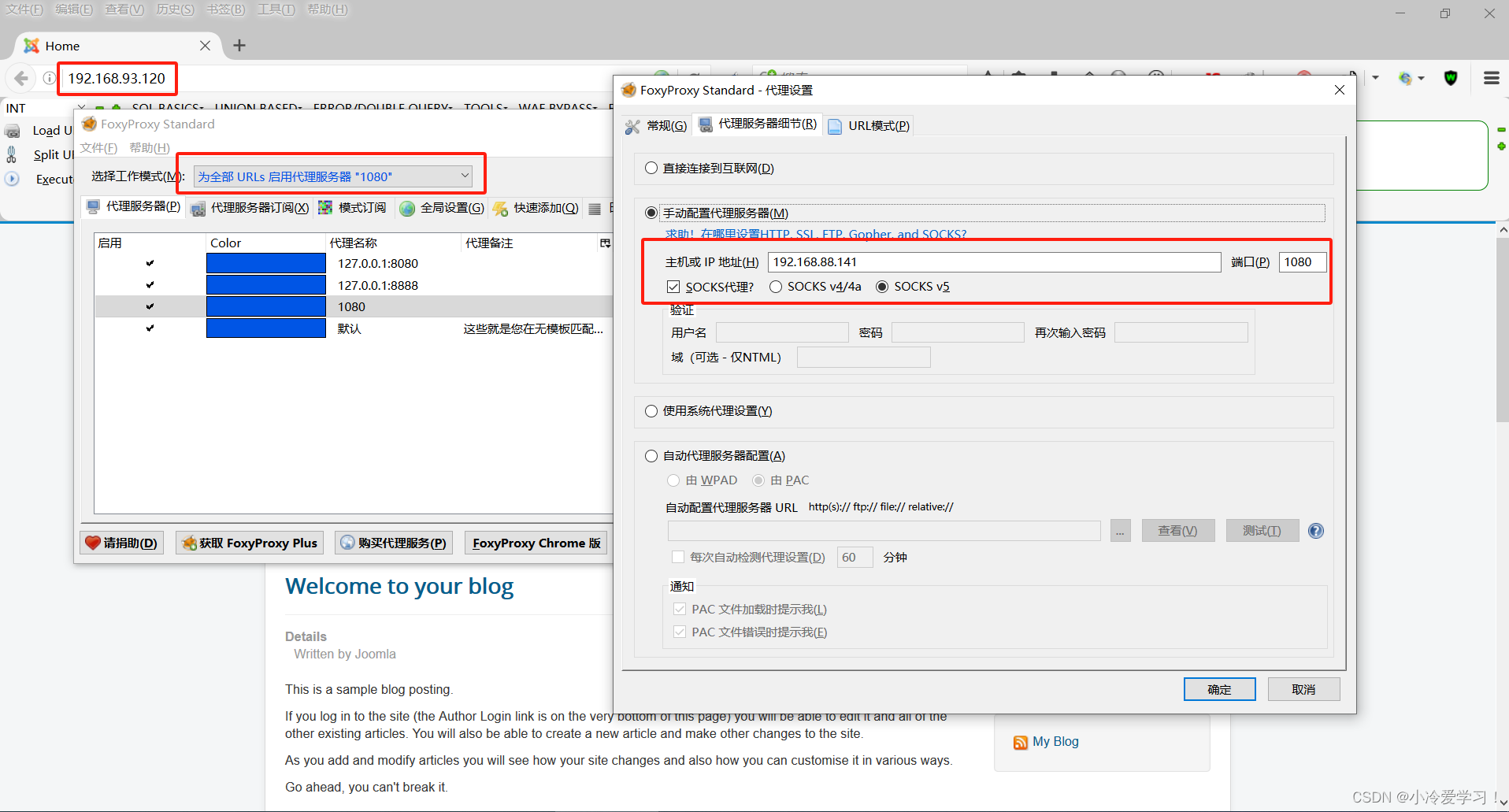This screenshot has height=812, width=1509.
Task: Open the dropdown arrow beside globe extension icon
Action: coord(1421,78)
